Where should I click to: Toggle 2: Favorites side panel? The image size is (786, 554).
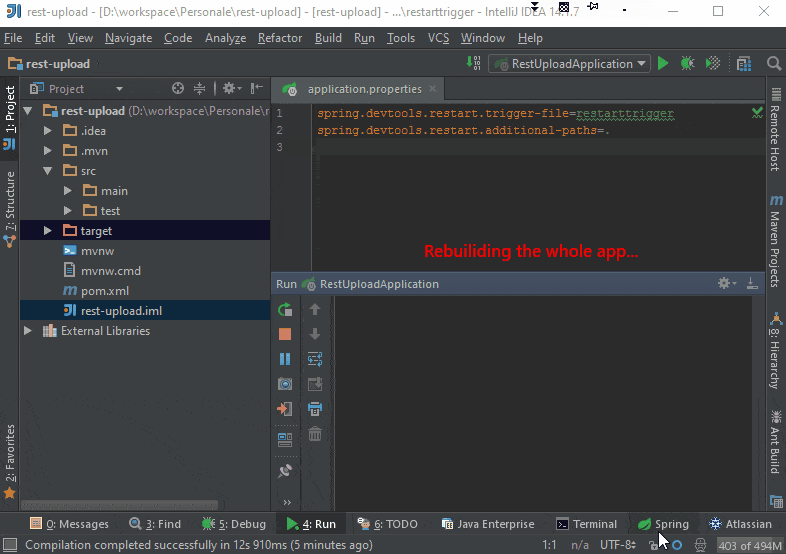(x=10, y=461)
